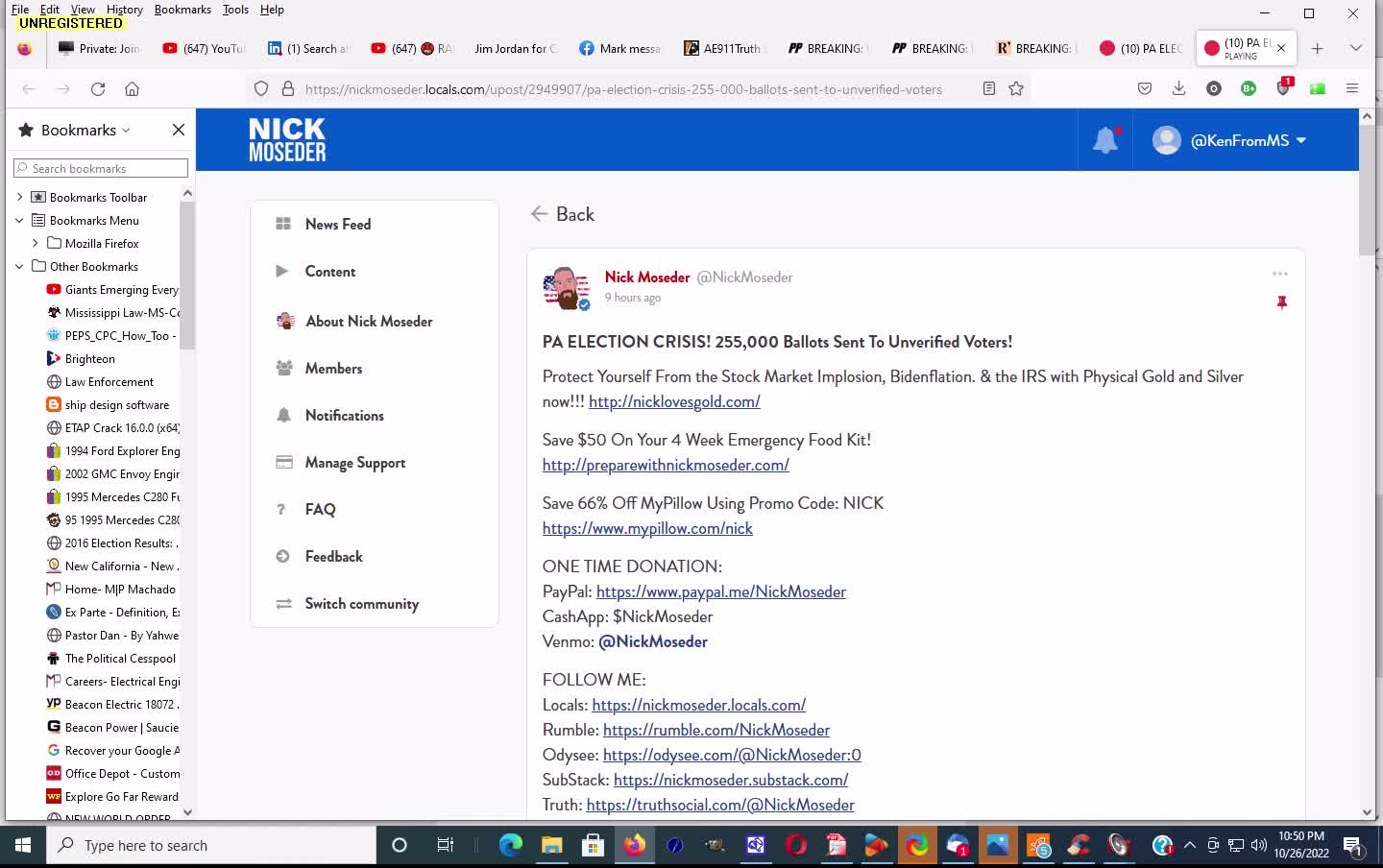Viewport: 1383px width, 868px height.
Task: Click the Back arrow in browser toolbar
Action: coord(29,88)
